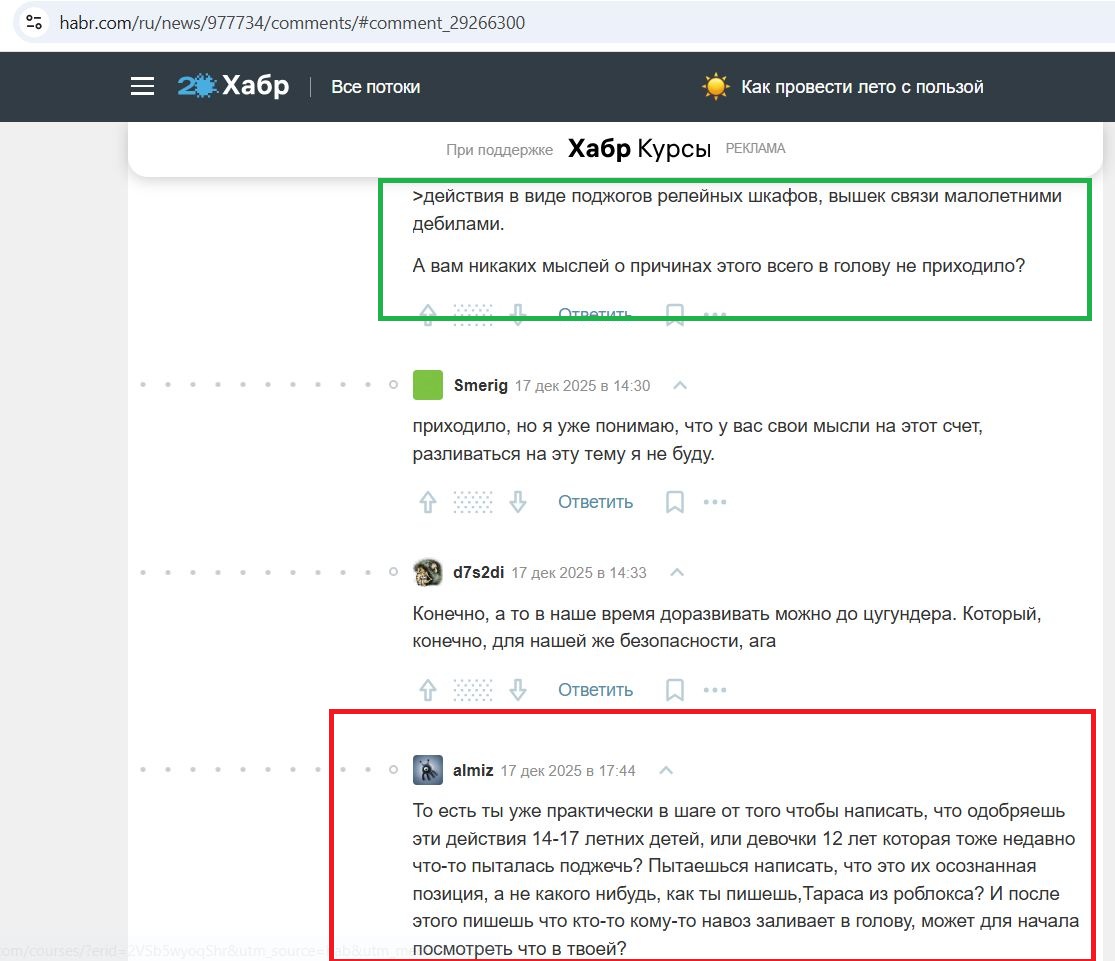Screen dimensions: 1115x961
Task: Click the site settings icon in the address bar
Action: tap(34, 23)
